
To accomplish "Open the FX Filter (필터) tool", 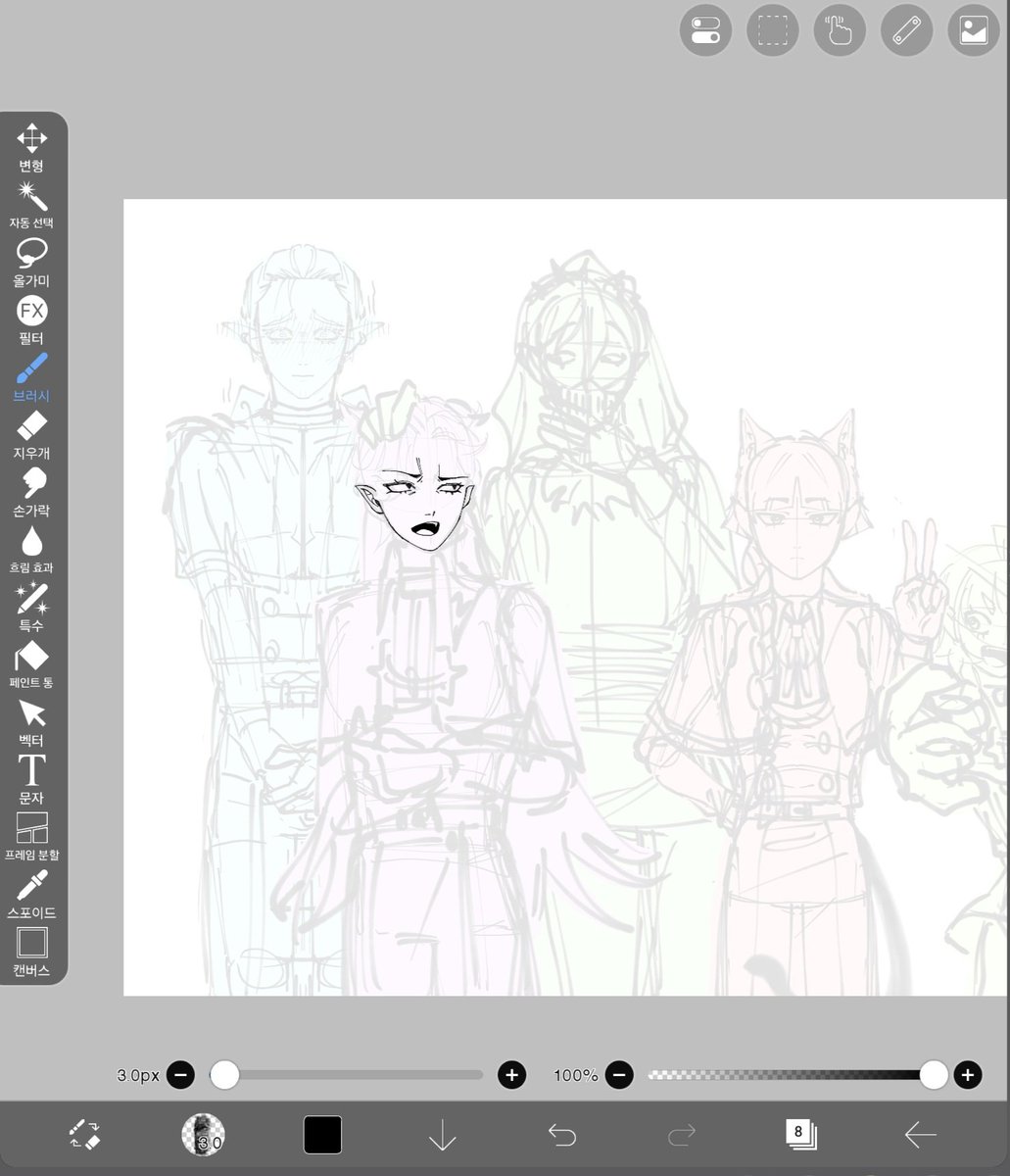I will 31,320.
